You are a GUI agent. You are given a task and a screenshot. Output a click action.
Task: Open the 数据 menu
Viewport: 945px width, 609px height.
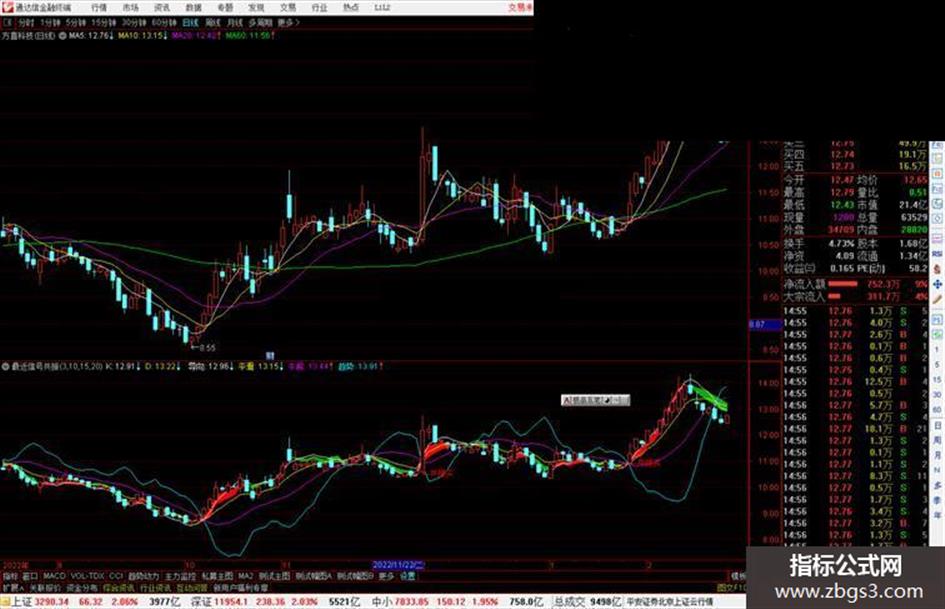tap(193, 8)
